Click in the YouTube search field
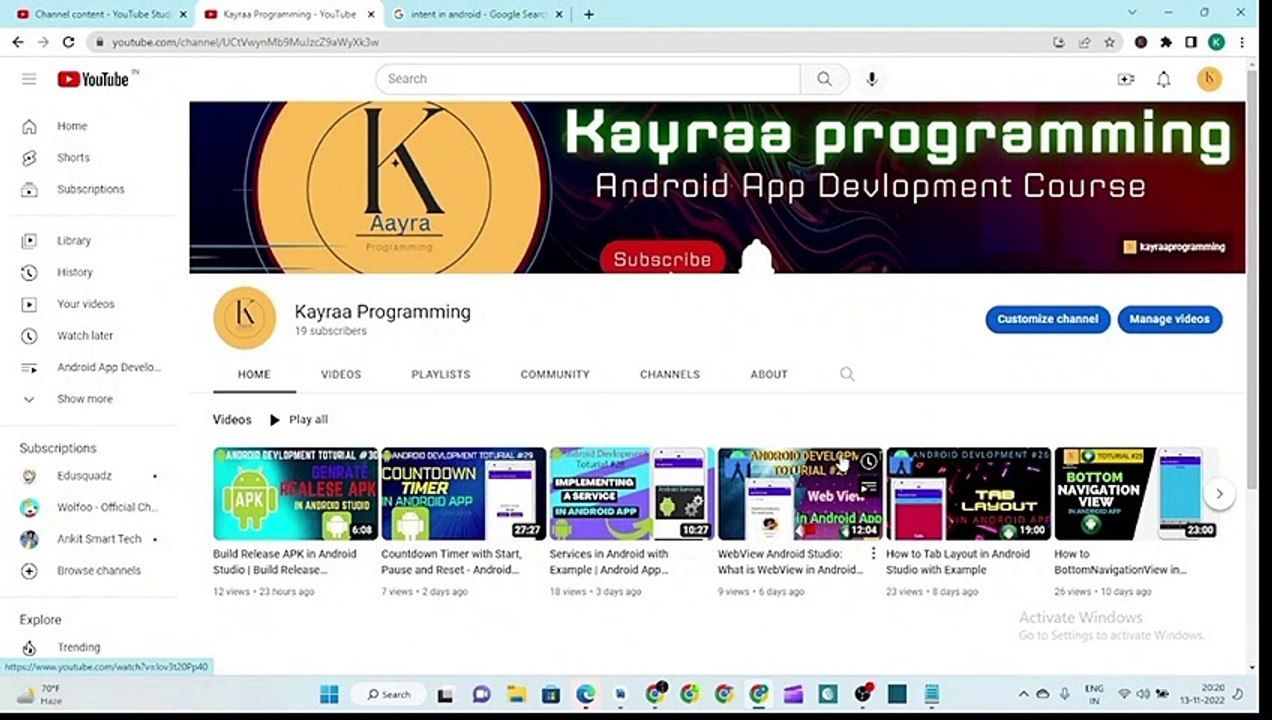The height and width of the screenshot is (720, 1272). click(x=588, y=79)
